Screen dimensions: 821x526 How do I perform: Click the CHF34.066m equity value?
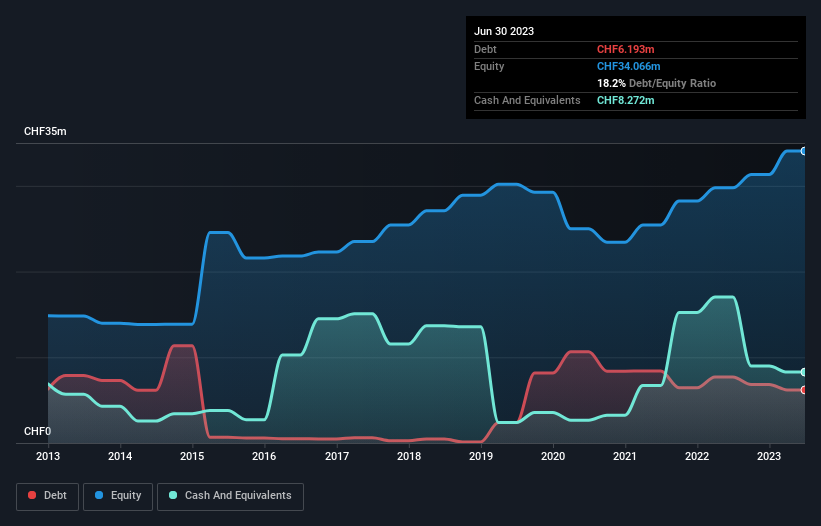pyautogui.click(x=628, y=66)
